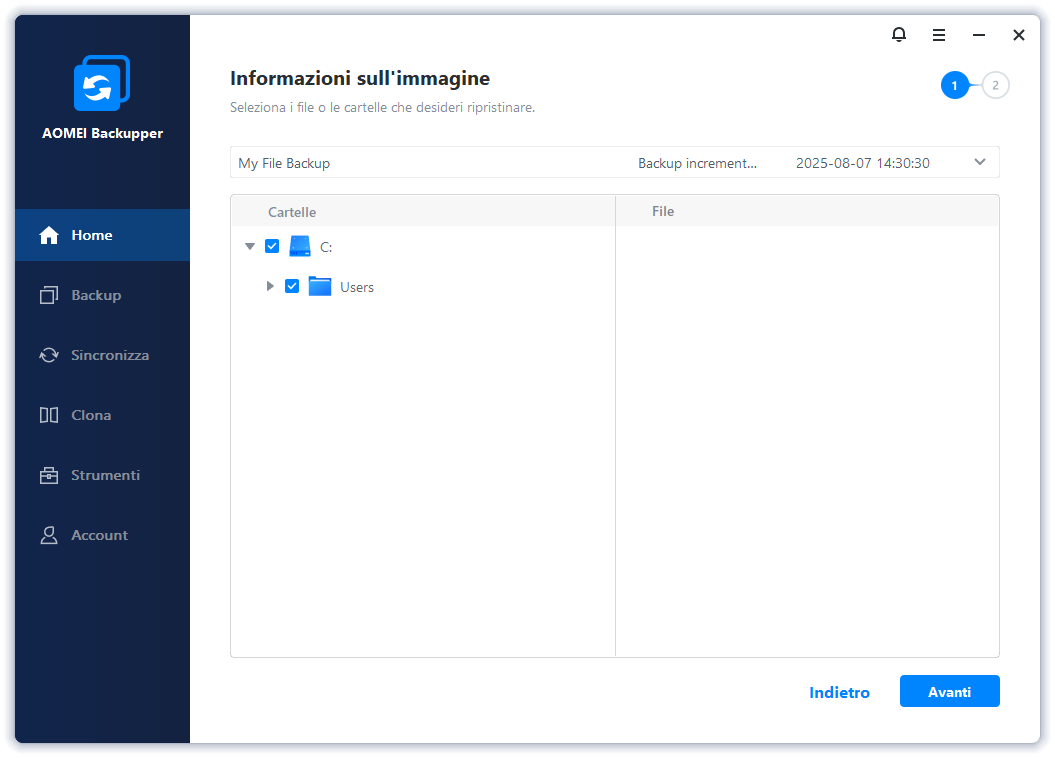Screen dimensions: 1055x758
Task: Click the AOMEI Backupper logo icon
Action: tap(102, 83)
